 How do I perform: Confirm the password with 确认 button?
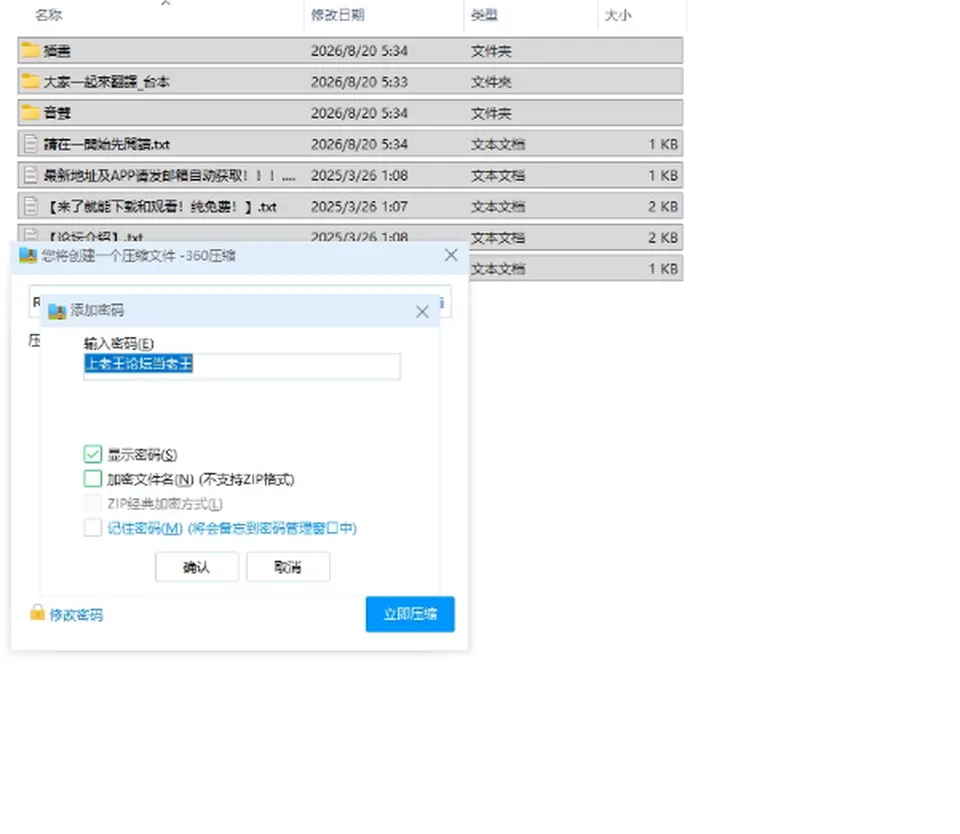[197, 567]
